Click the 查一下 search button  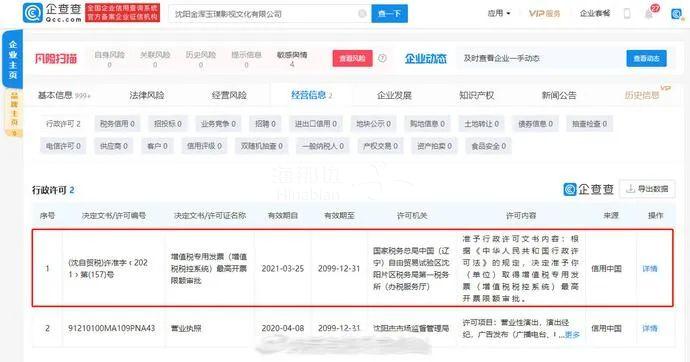[x=389, y=14]
